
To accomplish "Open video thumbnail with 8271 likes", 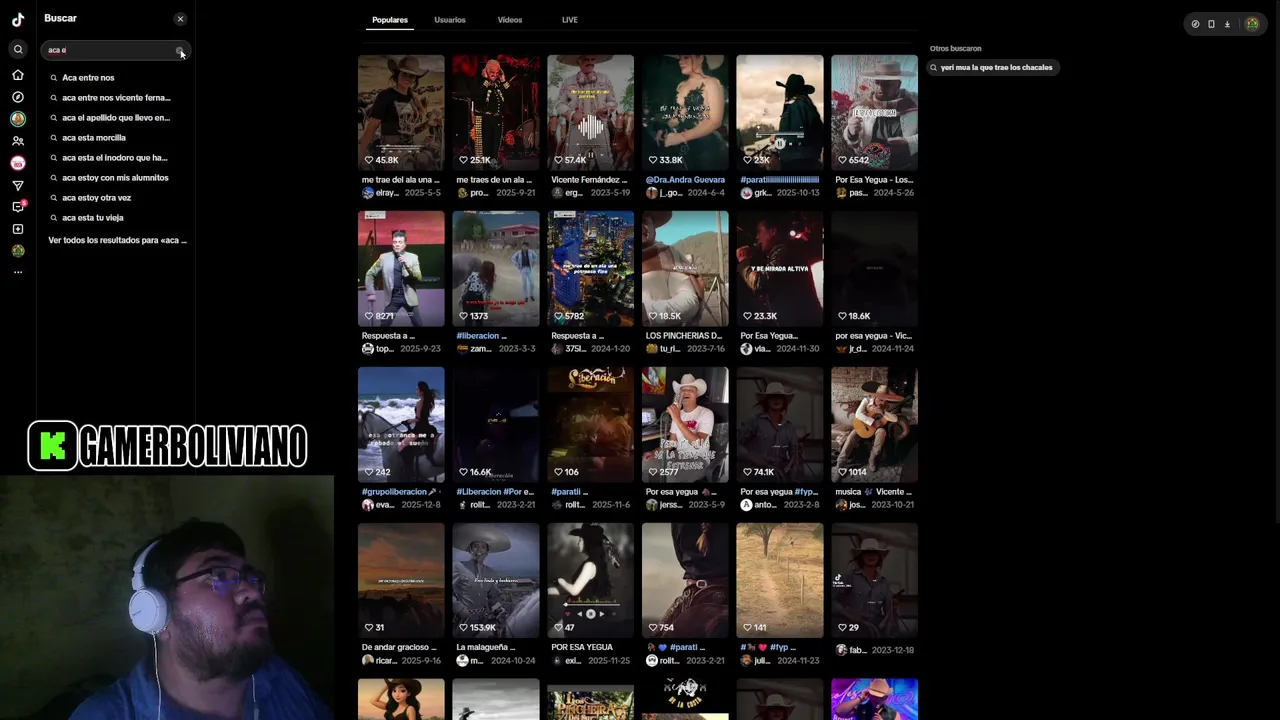I will point(401,268).
